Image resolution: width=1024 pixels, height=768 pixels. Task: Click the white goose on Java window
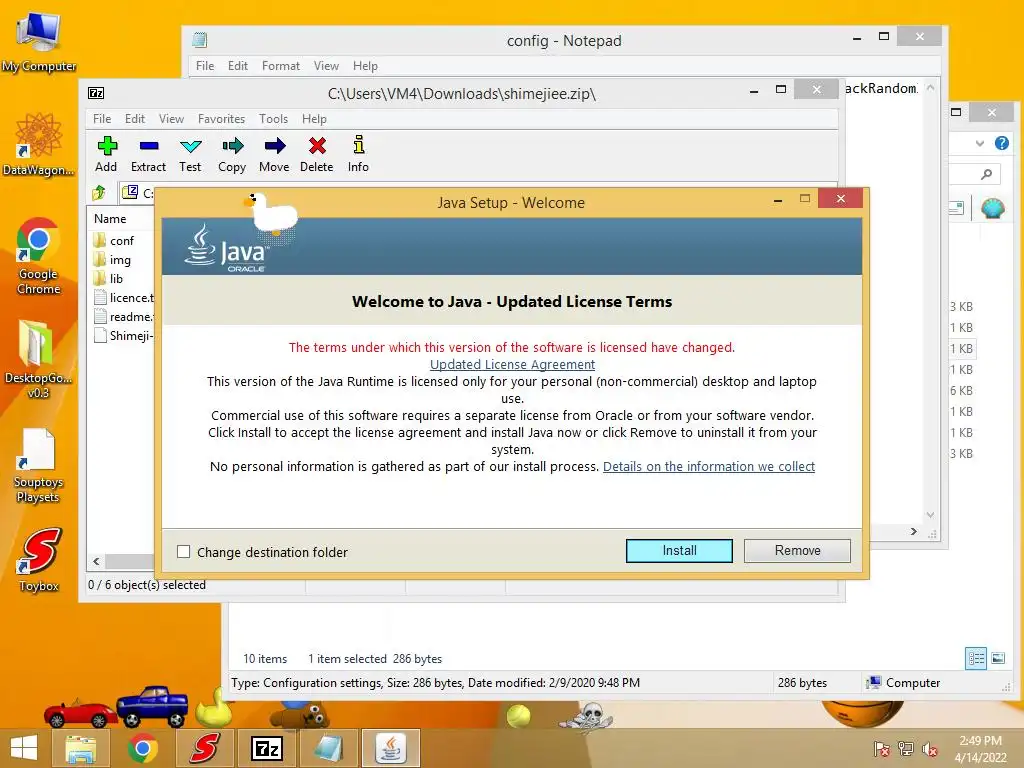point(273,213)
